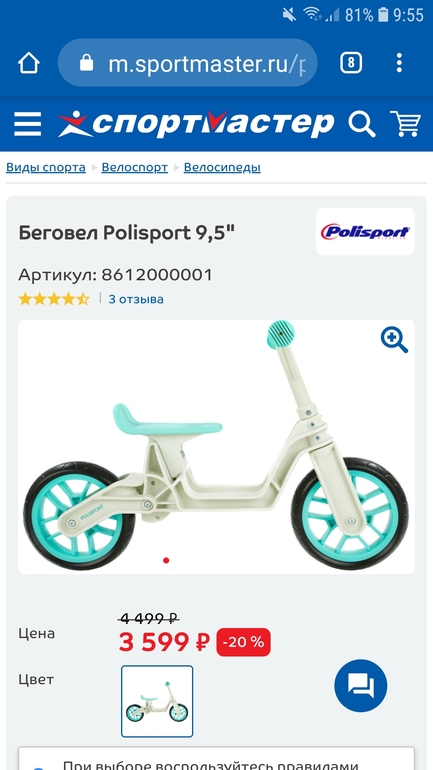
Task: Tap the red image carousel dot
Action: click(166, 560)
